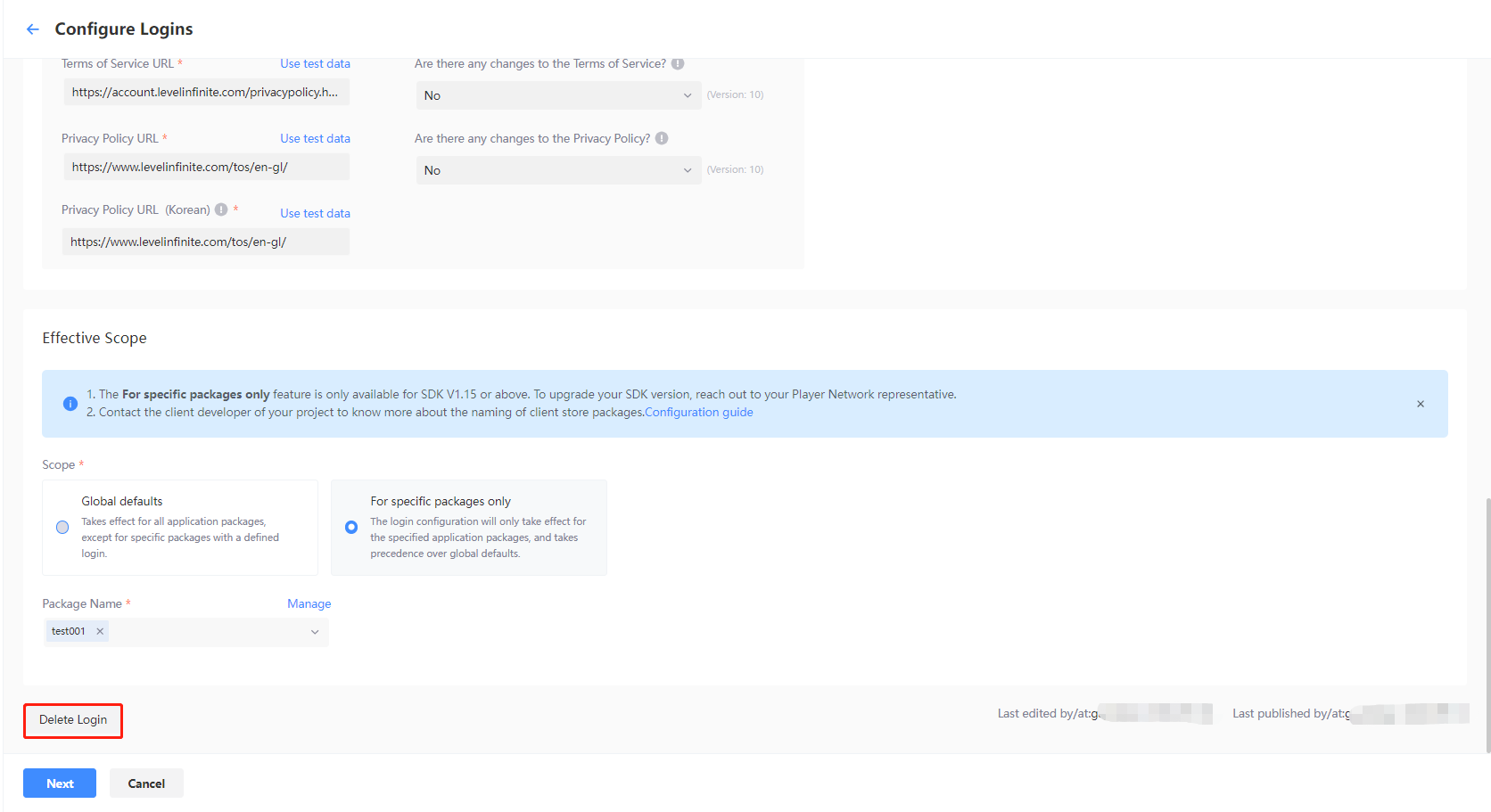Click the Next button

tap(60, 783)
